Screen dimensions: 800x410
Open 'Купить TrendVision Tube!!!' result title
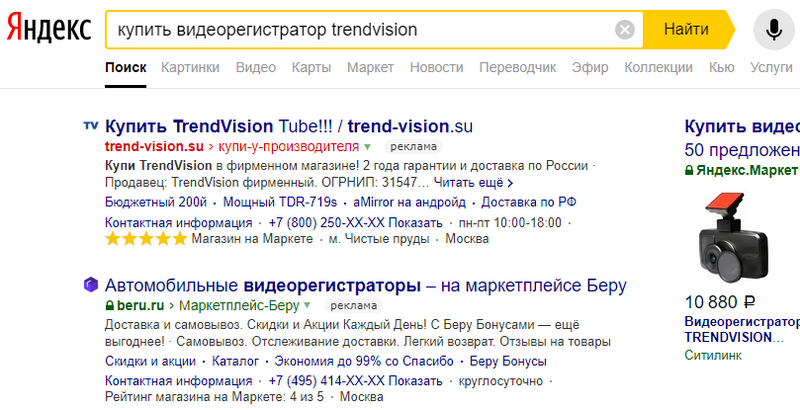[289, 126]
